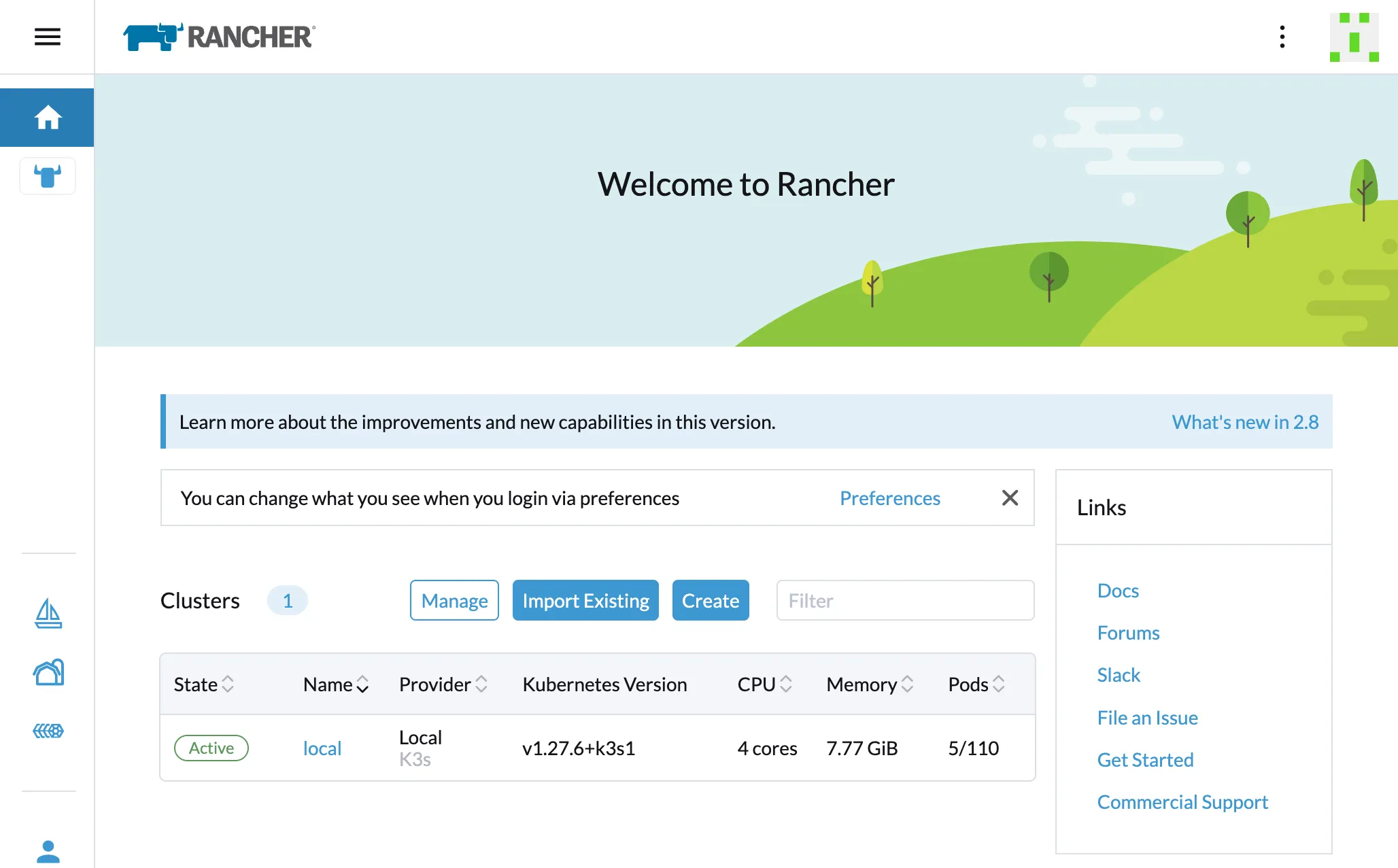Open Continuous Delivery sailboat icon
Viewport: 1398px width, 868px height.
coord(48,613)
